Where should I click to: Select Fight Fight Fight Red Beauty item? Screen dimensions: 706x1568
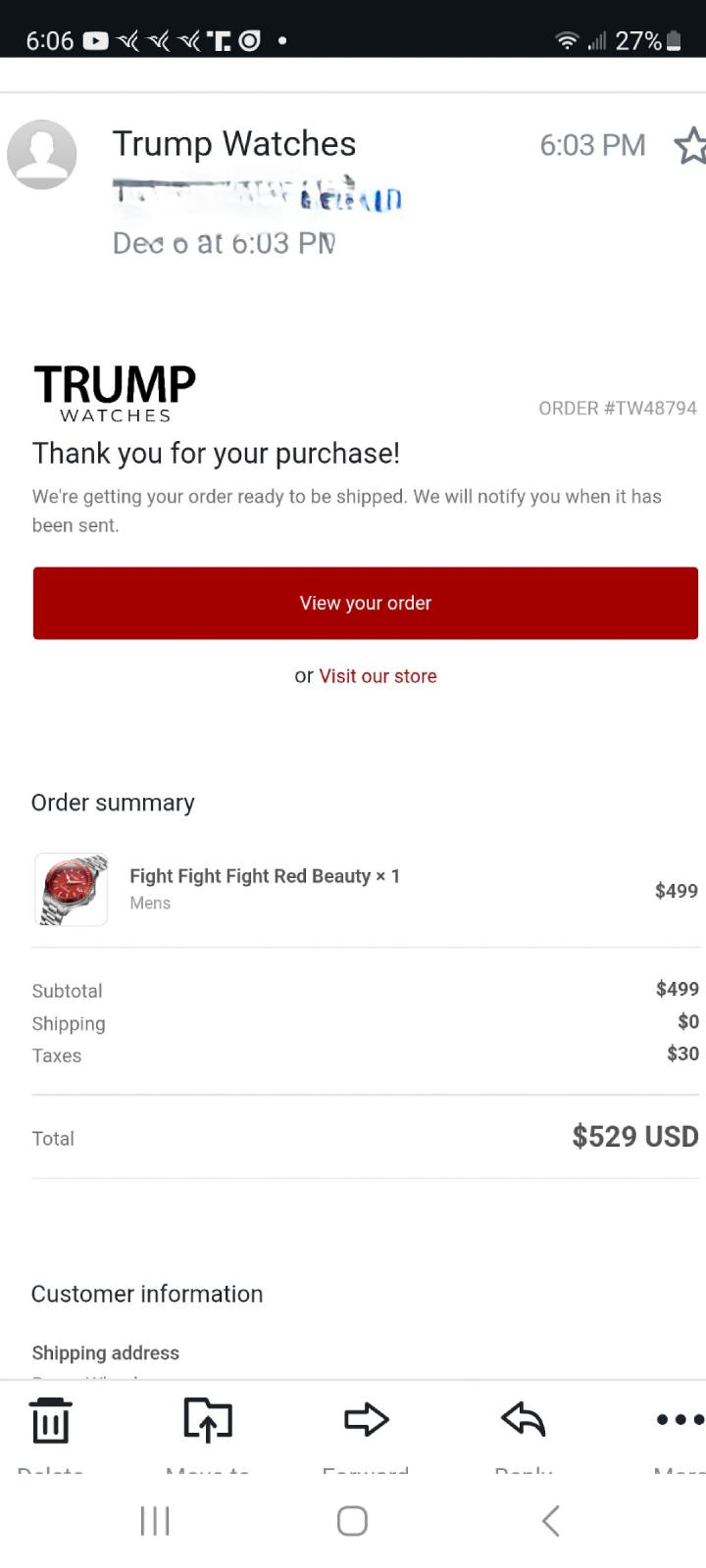pyautogui.click(x=265, y=876)
